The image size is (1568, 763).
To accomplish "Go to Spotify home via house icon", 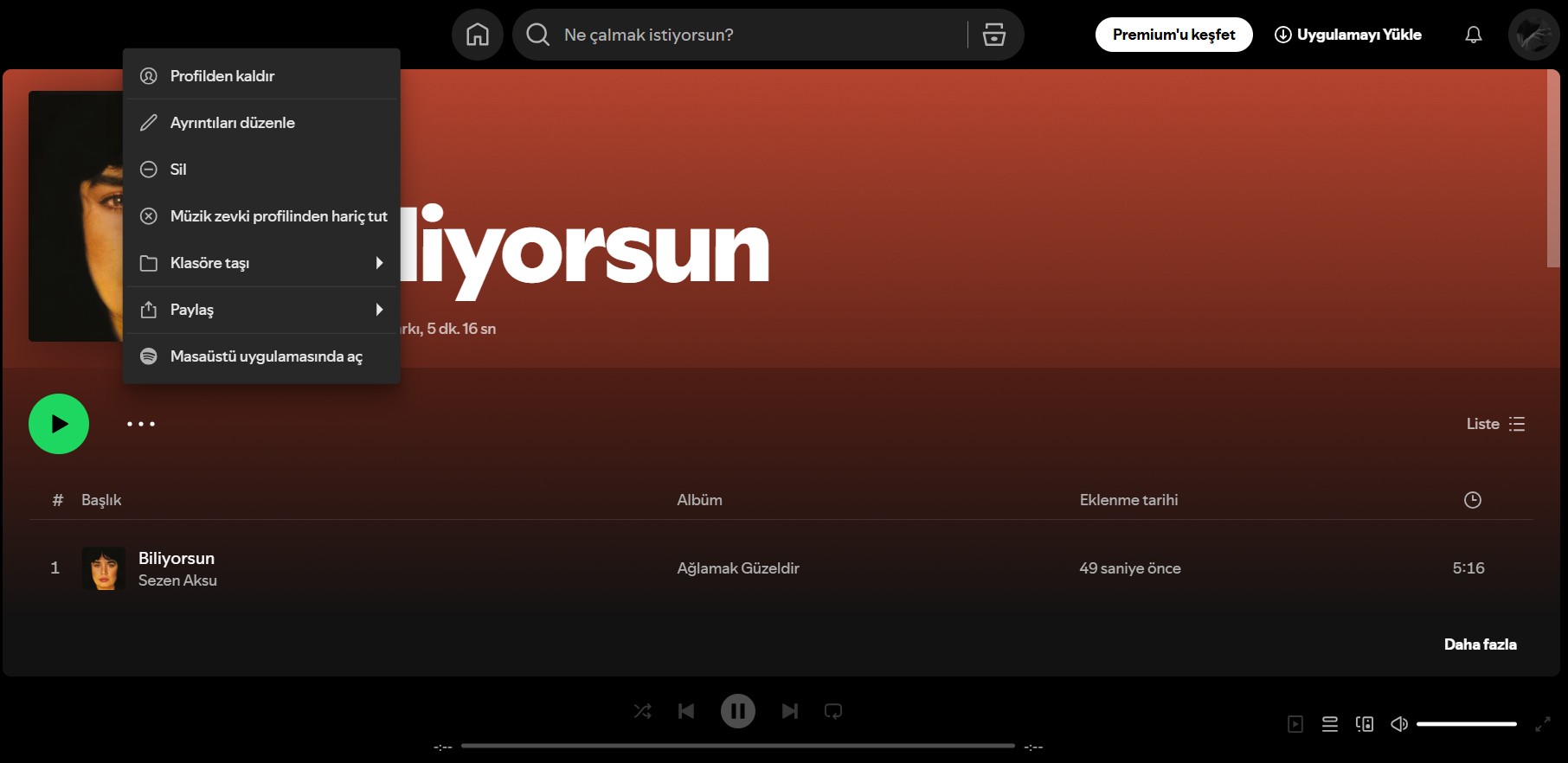I will 478,35.
